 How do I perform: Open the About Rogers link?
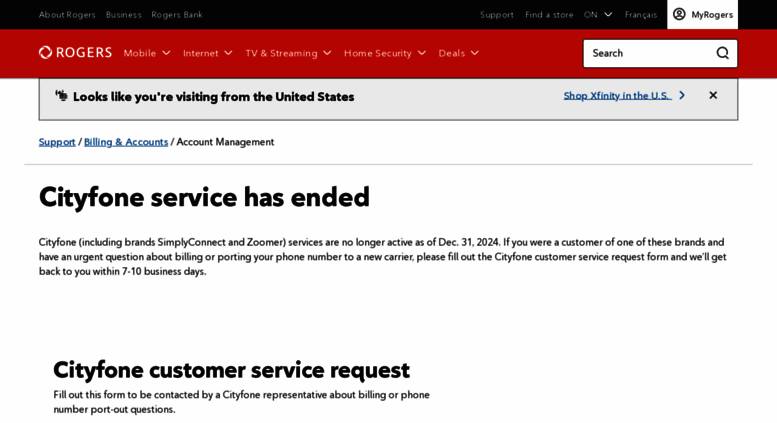point(67,14)
